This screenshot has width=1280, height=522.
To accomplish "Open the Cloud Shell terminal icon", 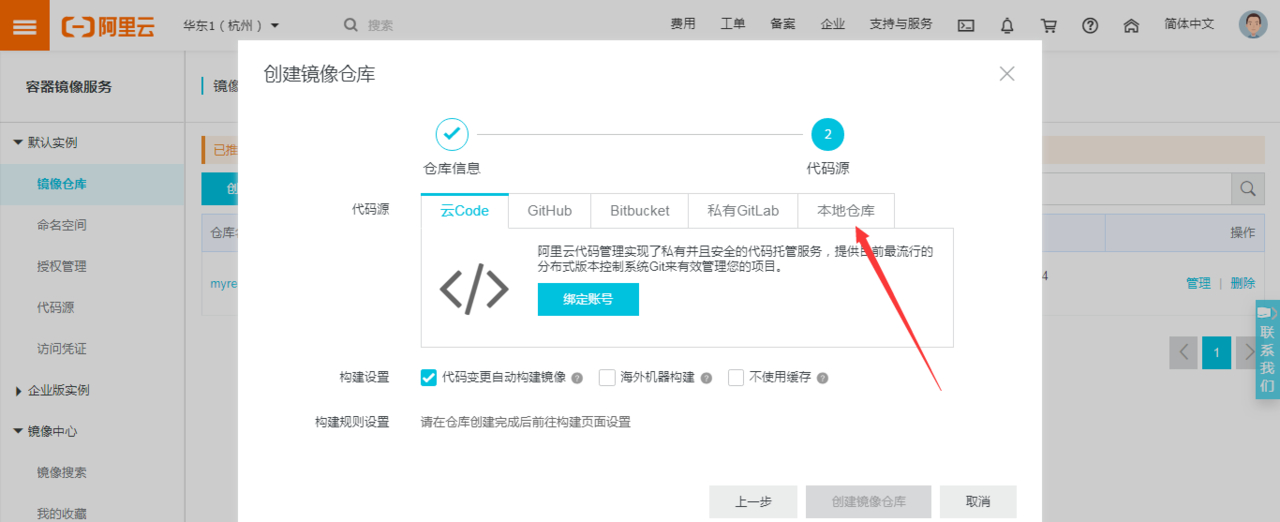I will point(966,26).
